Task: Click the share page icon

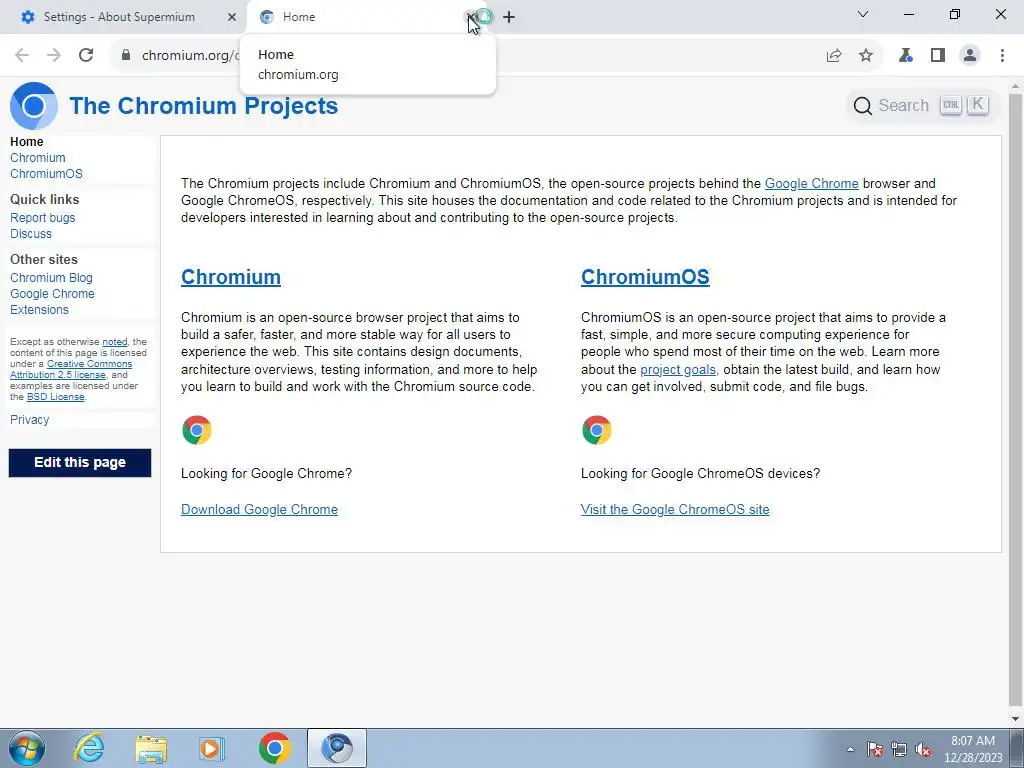Action: tap(834, 56)
